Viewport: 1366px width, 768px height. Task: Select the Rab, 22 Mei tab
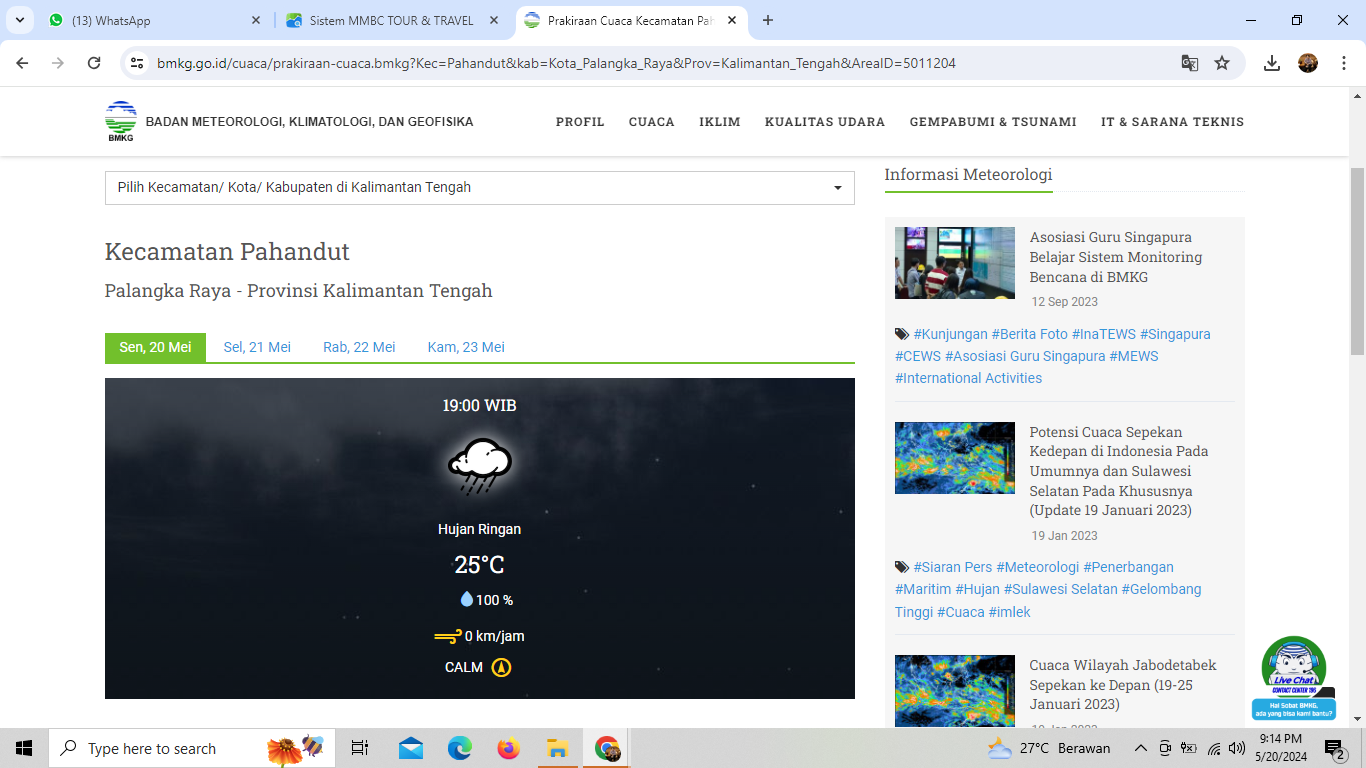pos(359,347)
